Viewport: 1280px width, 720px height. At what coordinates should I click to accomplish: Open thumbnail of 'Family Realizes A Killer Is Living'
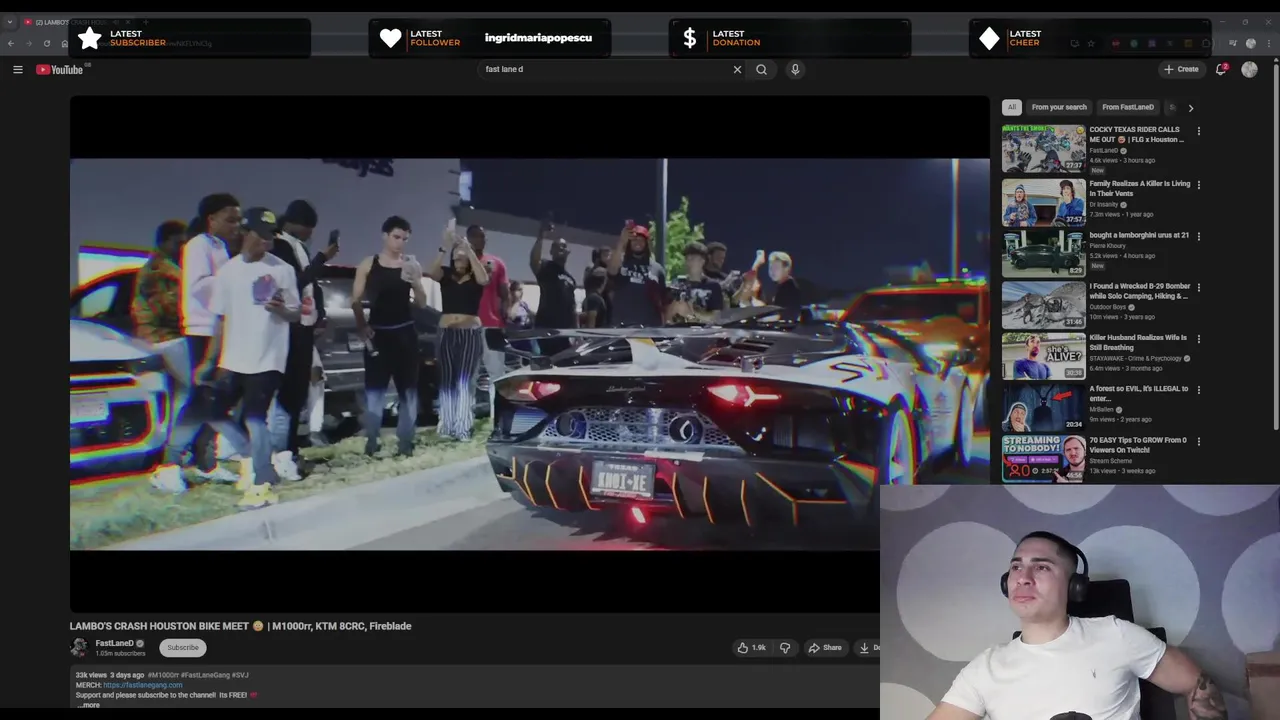[x=1043, y=202]
